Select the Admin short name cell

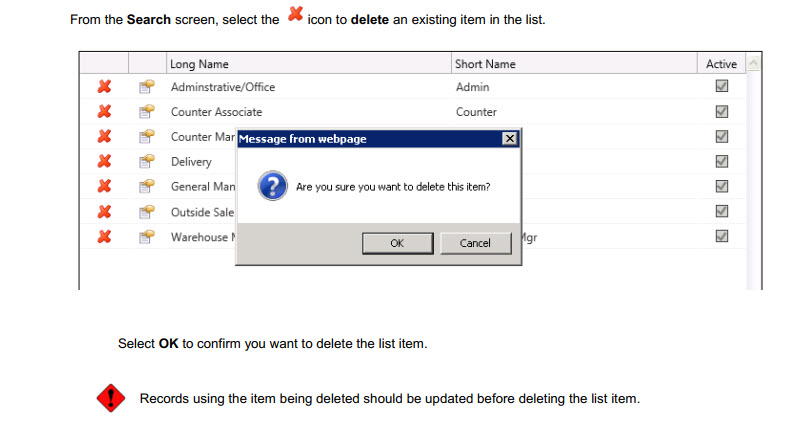[x=473, y=87]
